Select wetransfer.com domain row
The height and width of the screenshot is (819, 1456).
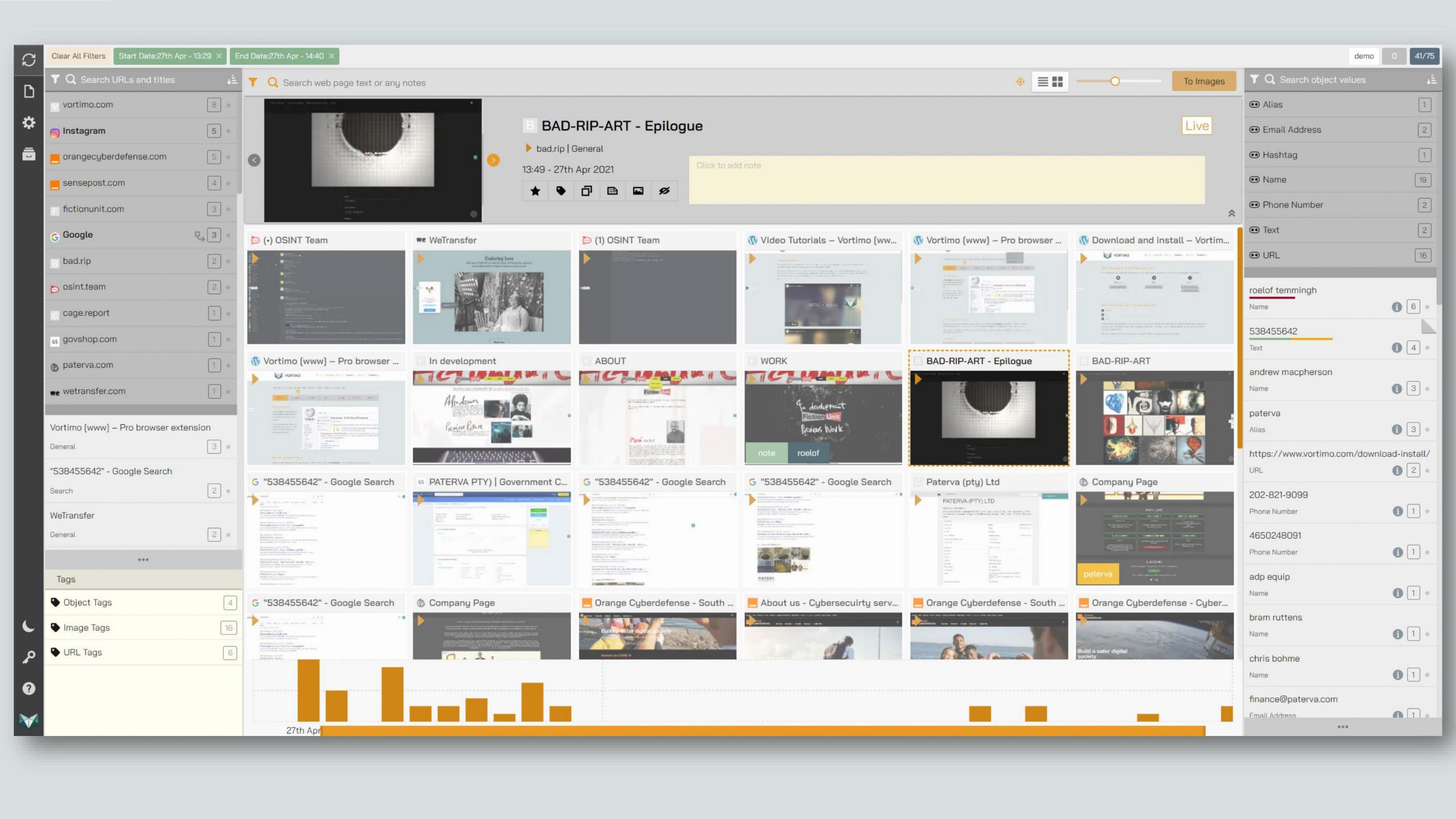[x=140, y=391]
